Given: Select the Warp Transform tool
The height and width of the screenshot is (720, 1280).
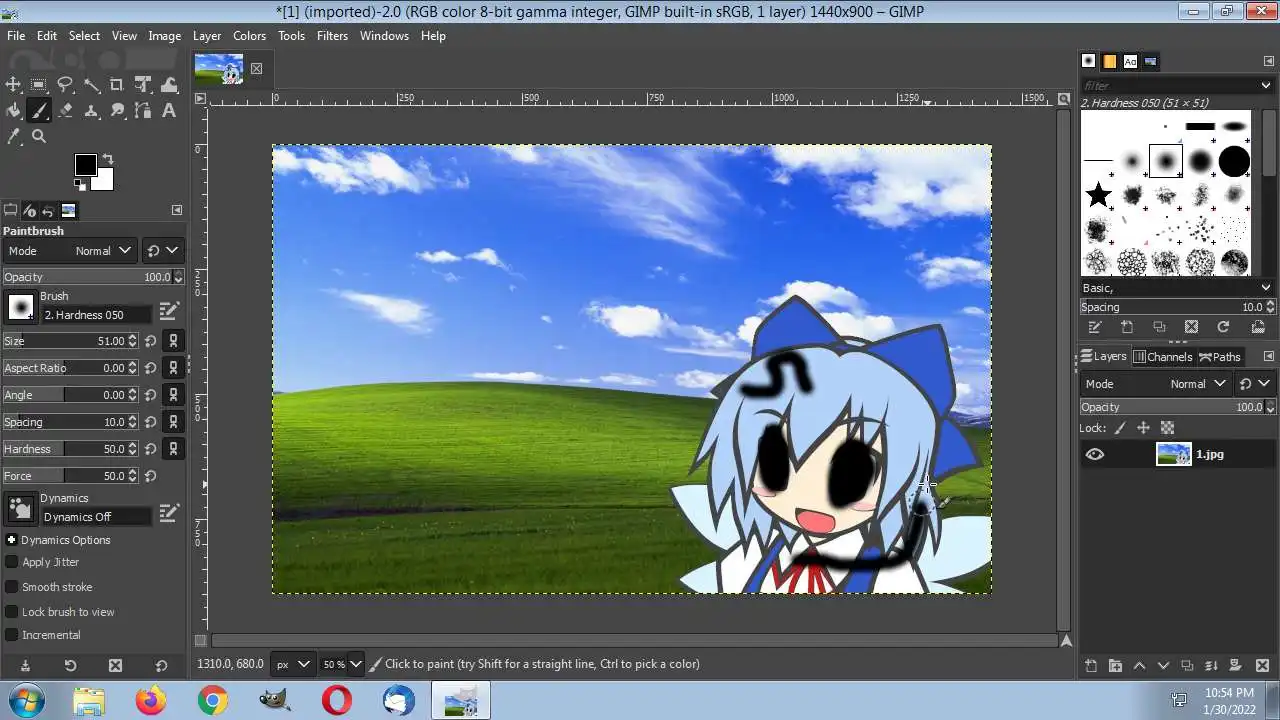Looking at the screenshot, I should coord(169,85).
